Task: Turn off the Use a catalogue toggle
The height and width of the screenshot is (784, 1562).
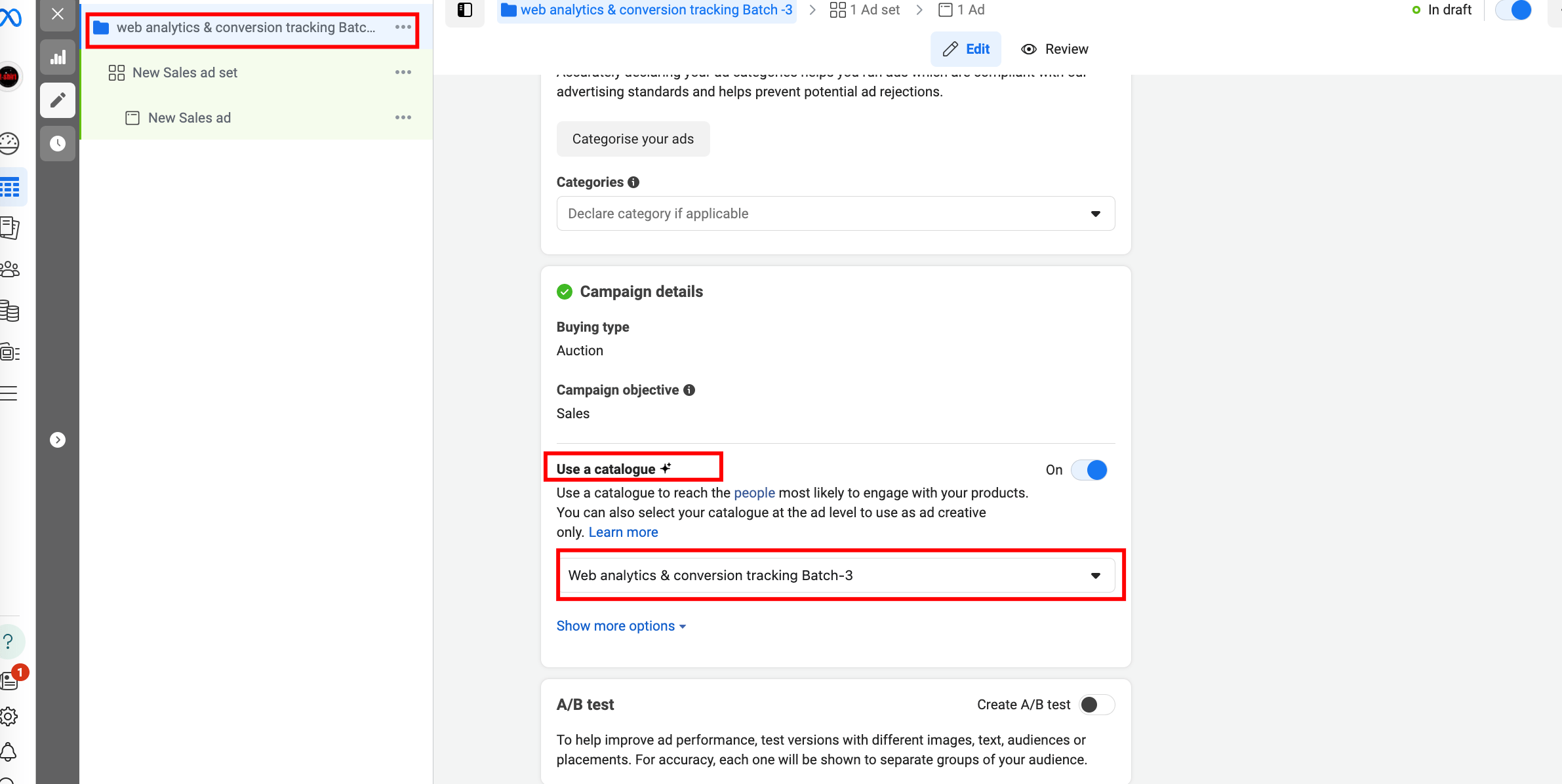Action: point(1089,470)
